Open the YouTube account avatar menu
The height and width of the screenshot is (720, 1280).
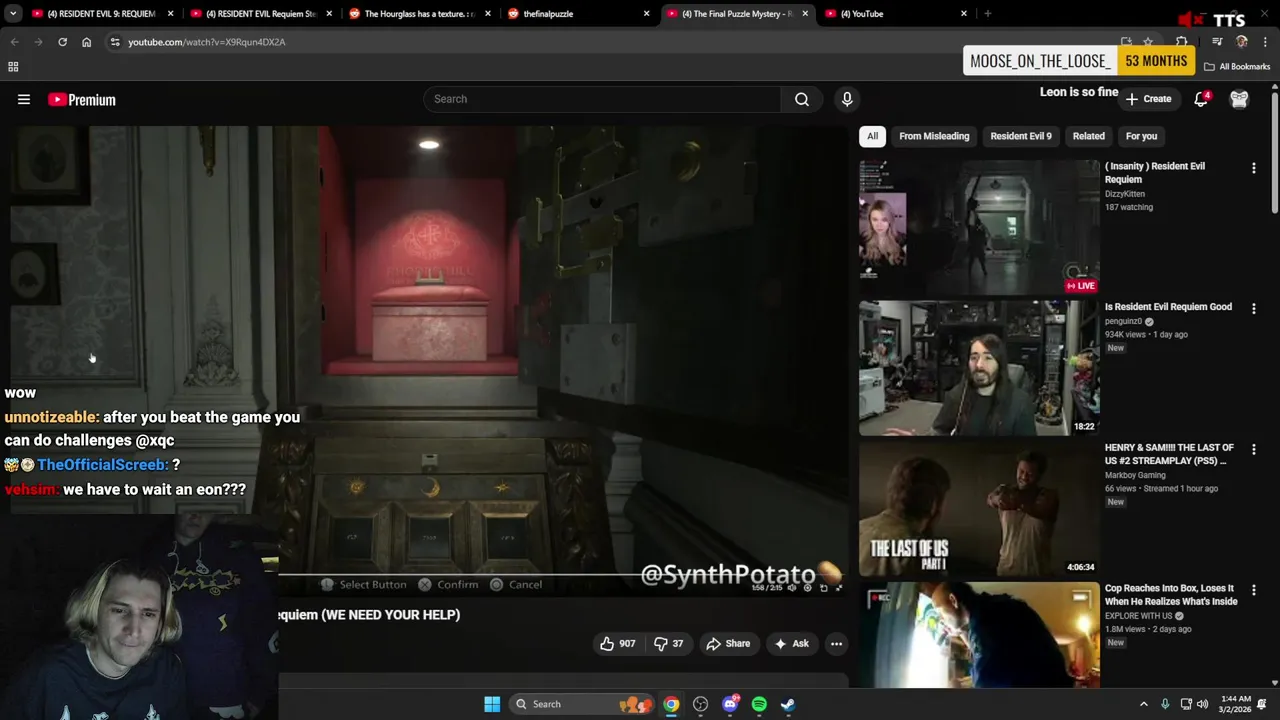(x=1239, y=99)
